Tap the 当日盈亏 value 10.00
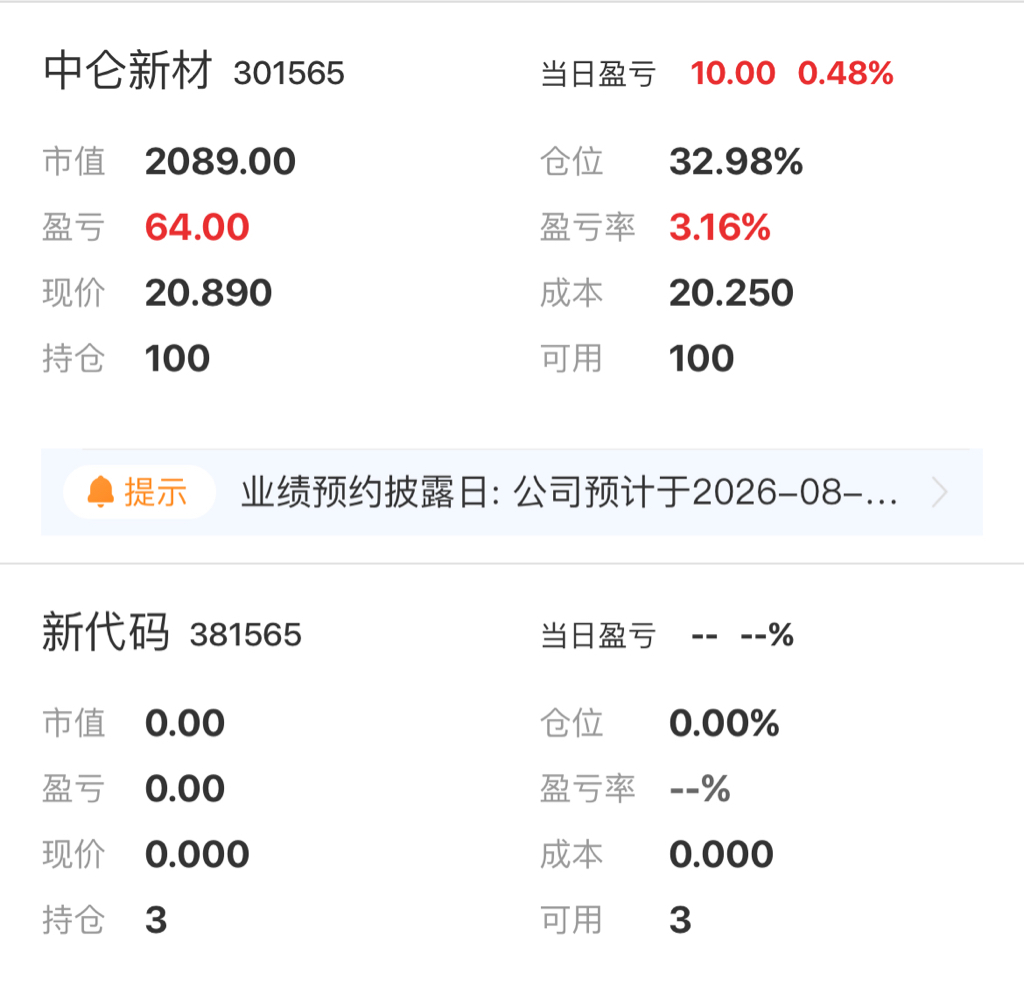Image resolution: width=1024 pixels, height=982 pixels. pos(733,72)
